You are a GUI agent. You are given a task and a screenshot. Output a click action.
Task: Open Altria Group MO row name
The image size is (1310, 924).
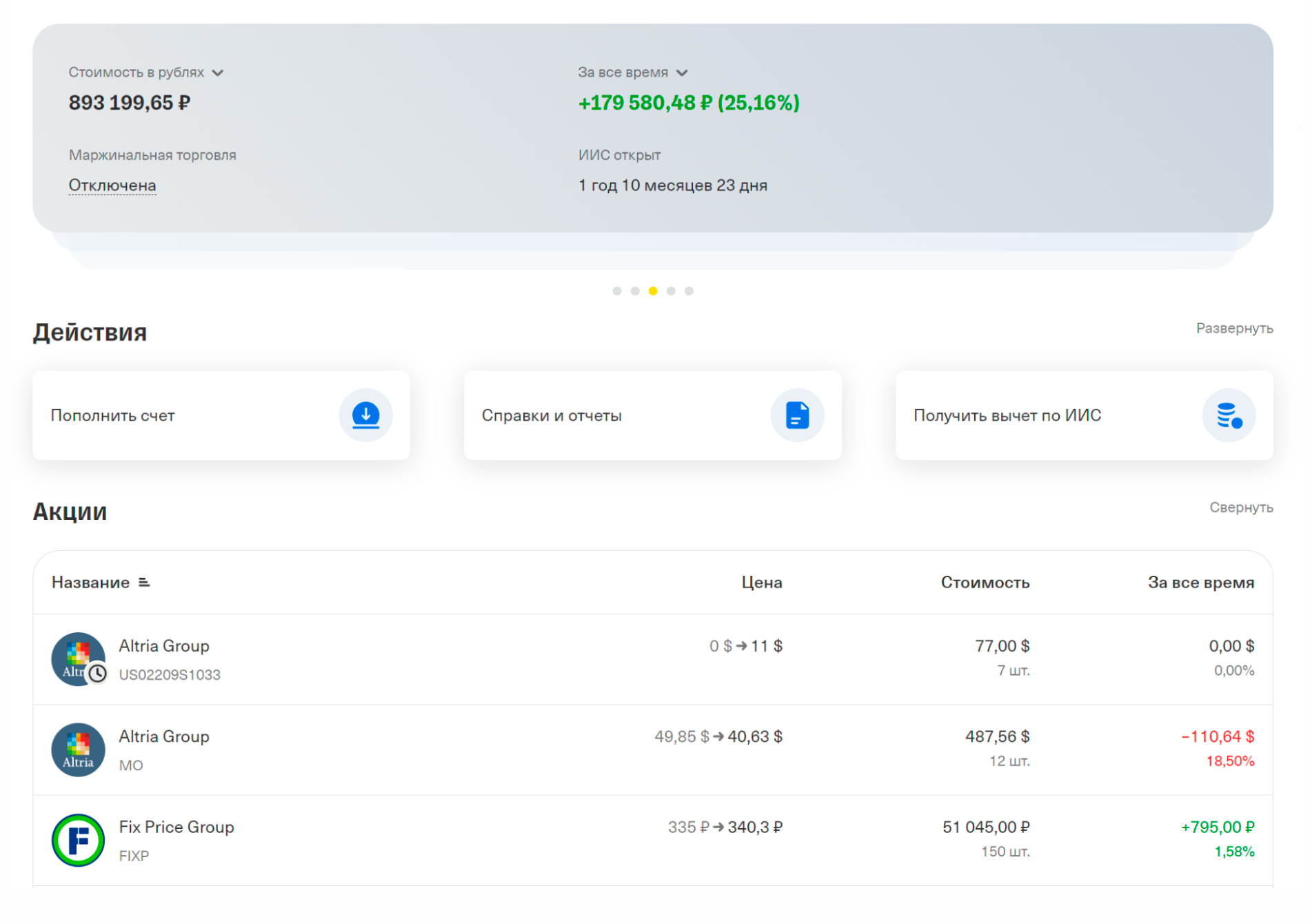tap(164, 736)
